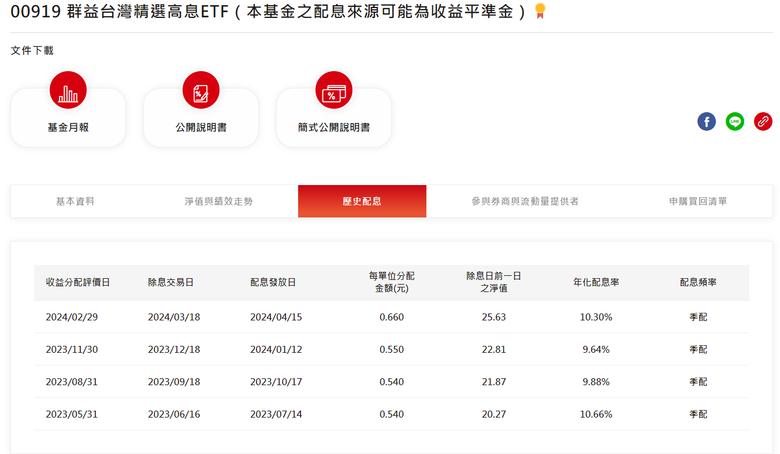Select the 2023/11/30 valuation date cell
The image size is (780, 454).
pyautogui.click(x=72, y=350)
